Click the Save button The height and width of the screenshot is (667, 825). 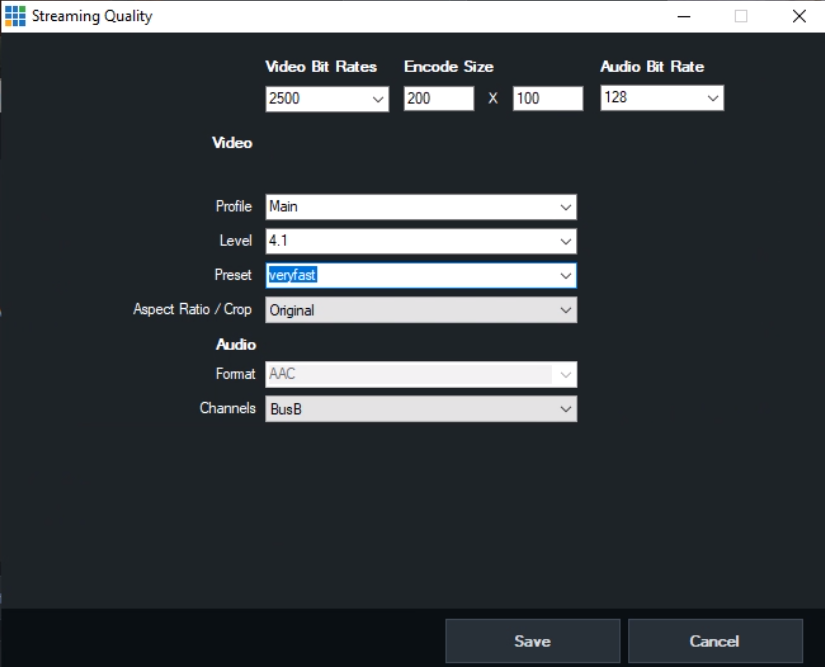pyautogui.click(x=532, y=641)
